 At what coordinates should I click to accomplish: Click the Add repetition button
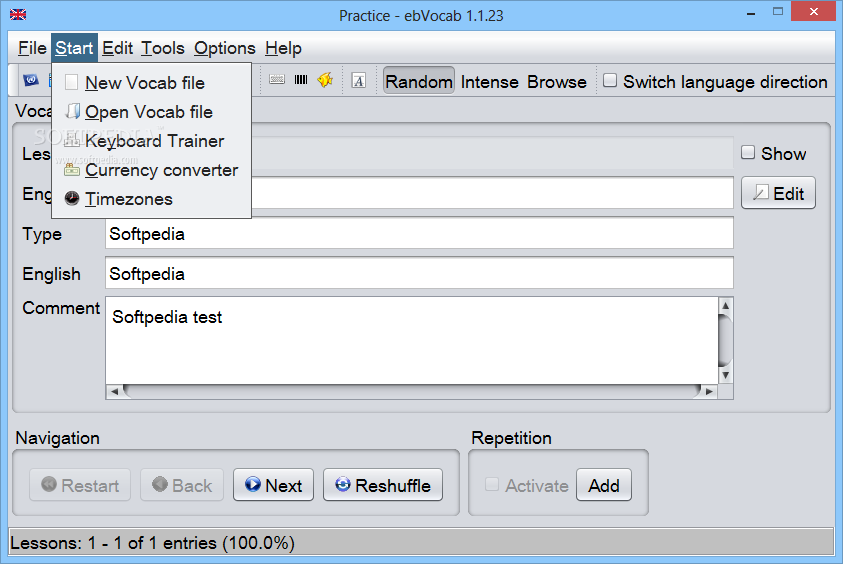pos(603,485)
